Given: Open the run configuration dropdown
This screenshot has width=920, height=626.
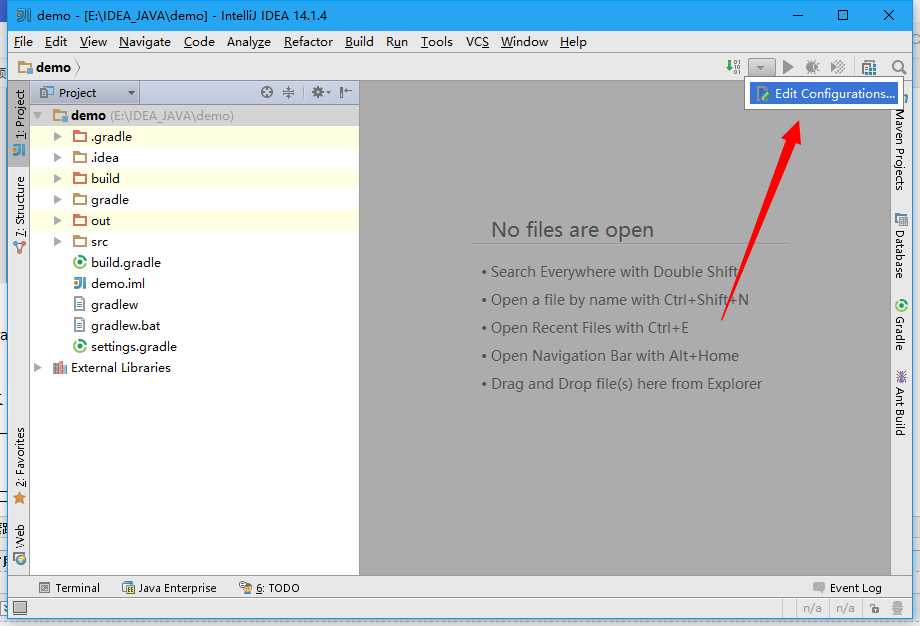Looking at the screenshot, I should (761, 67).
